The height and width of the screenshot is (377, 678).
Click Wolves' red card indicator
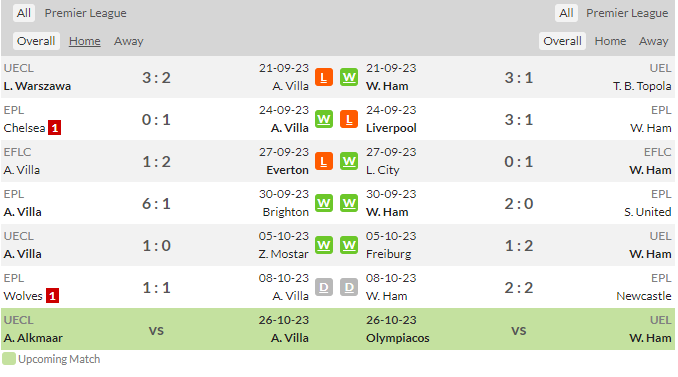click(x=52, y=296)
